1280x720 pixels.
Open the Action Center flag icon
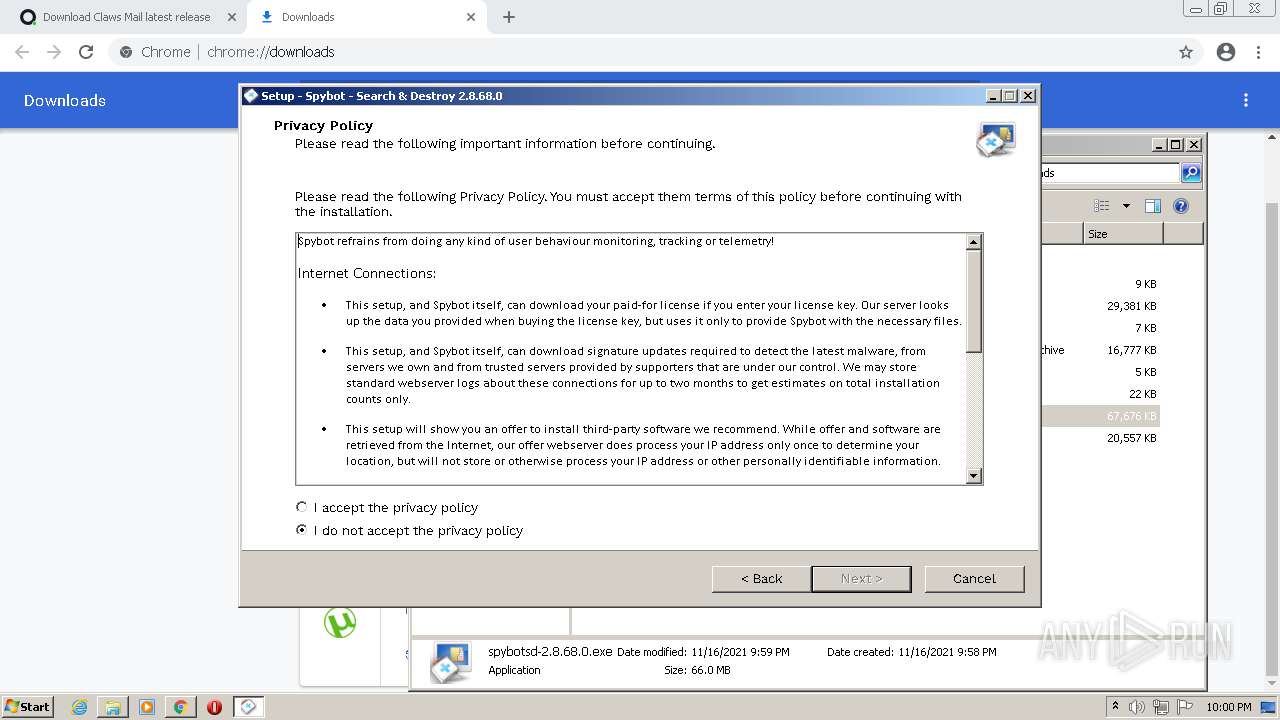click(x=1184, y=707)
